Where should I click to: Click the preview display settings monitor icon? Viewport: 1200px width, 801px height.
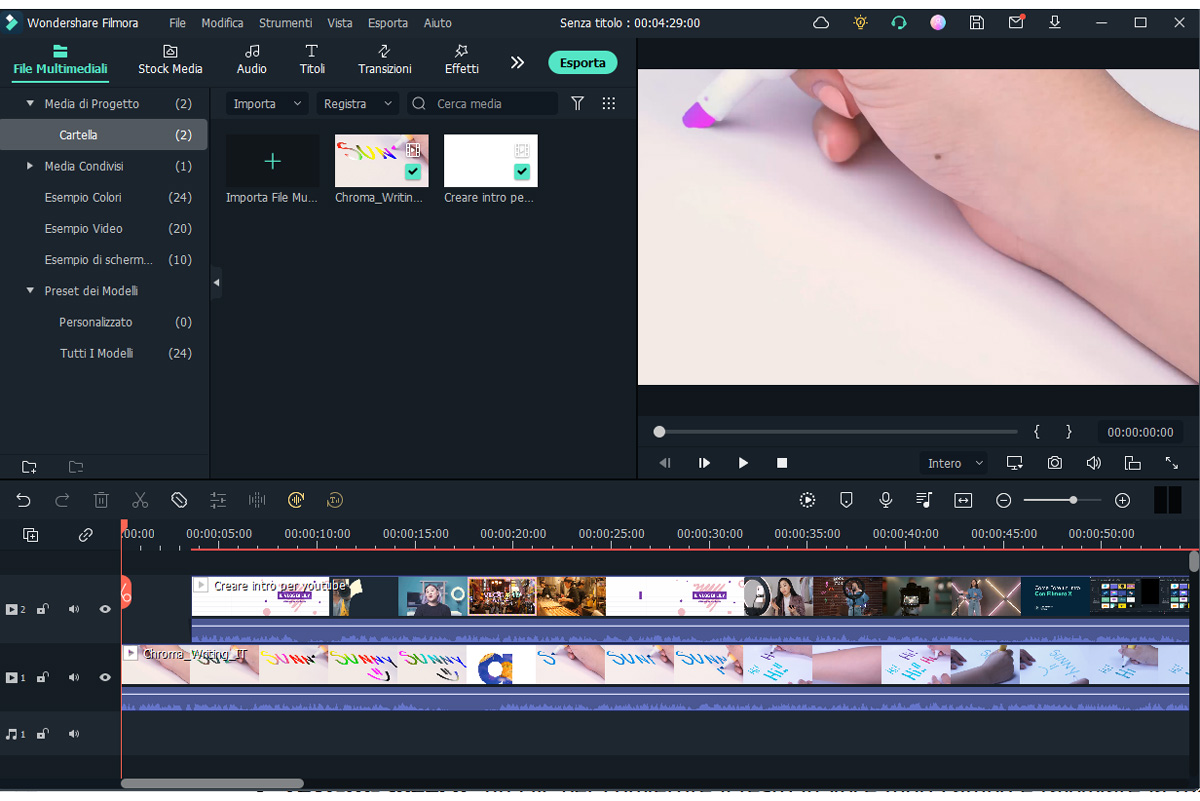(x=1015, y=463)
